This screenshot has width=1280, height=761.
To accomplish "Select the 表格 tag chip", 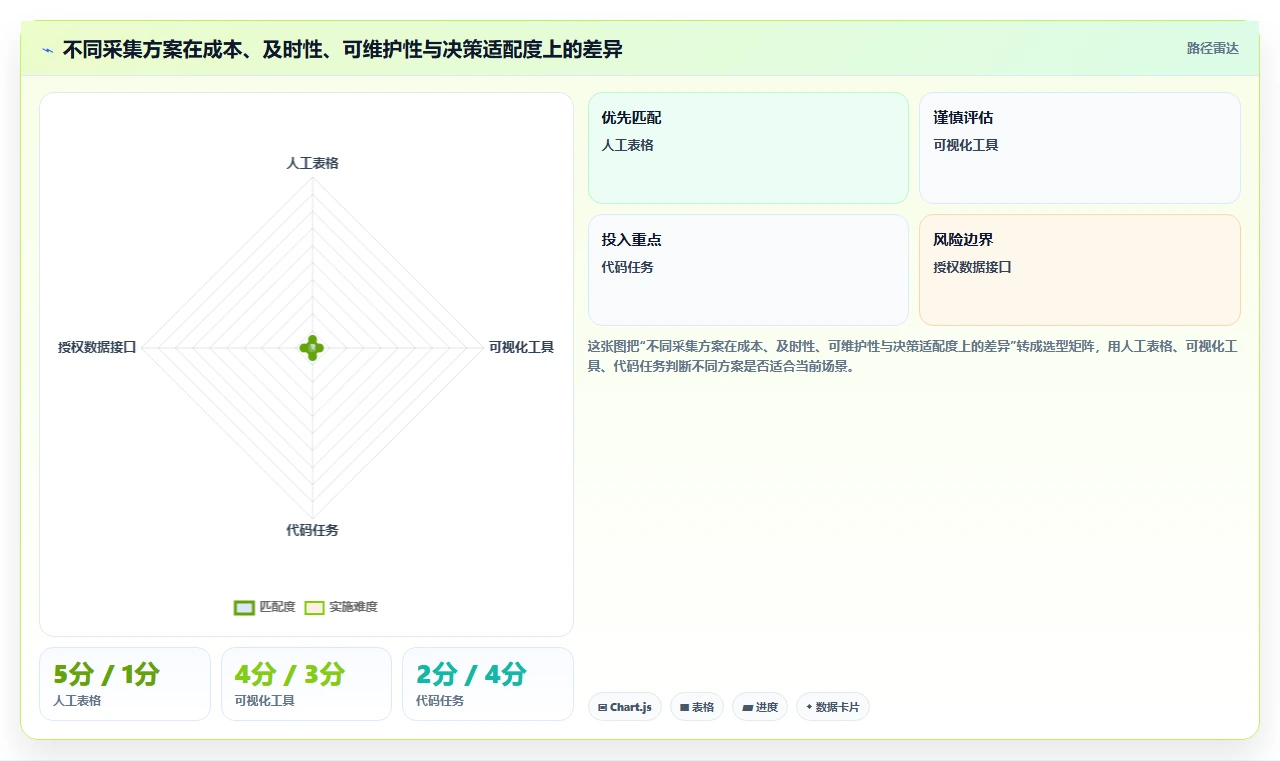I will pos(697,707).
